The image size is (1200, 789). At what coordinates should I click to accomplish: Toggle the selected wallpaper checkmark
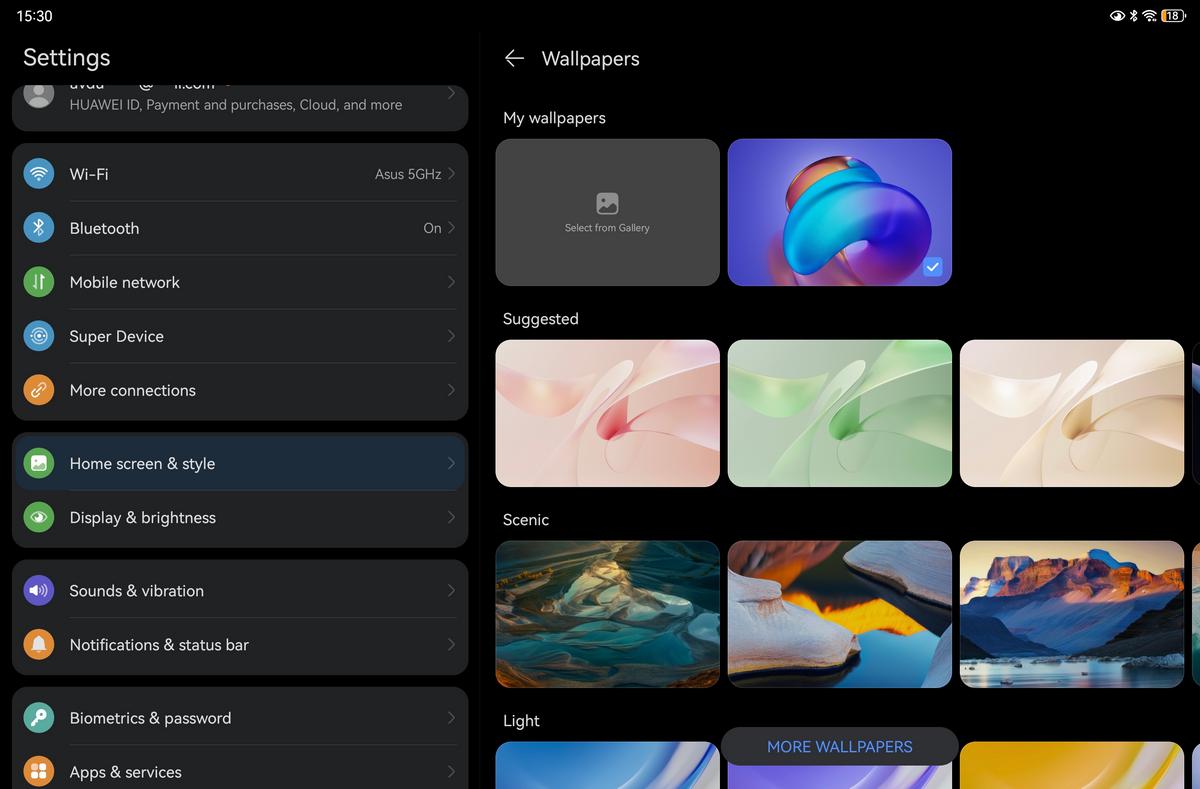pos(932,267)
